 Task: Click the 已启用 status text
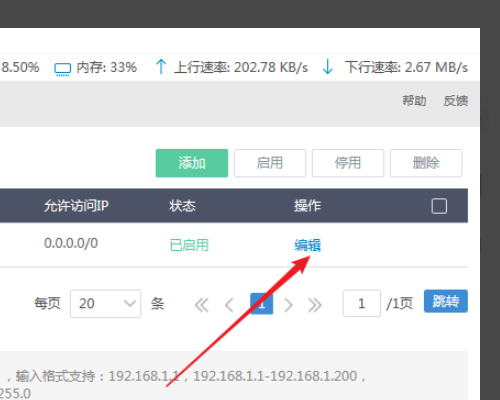tap(189, 245)
